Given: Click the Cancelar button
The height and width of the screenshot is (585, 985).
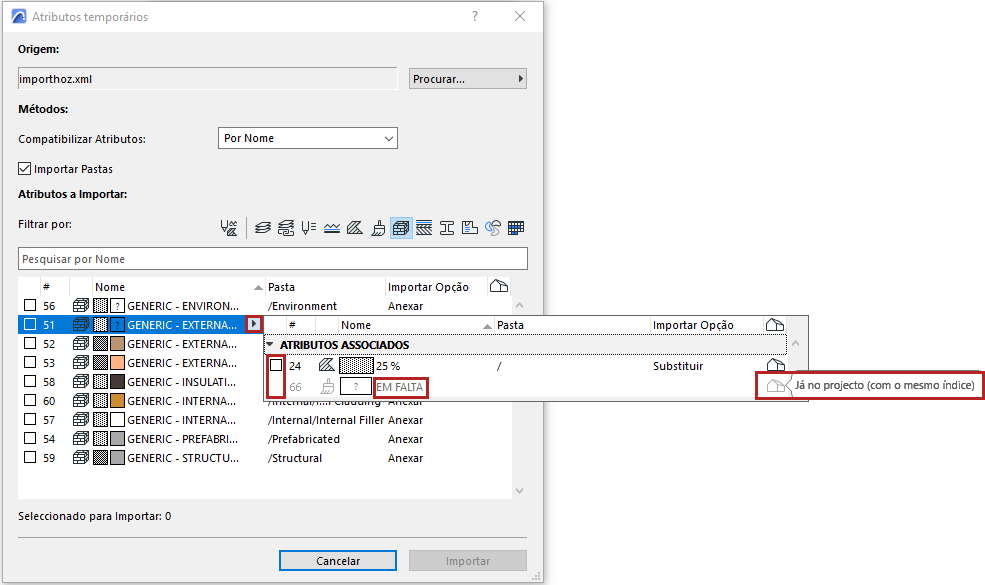Looking at the screenshot, I should point(338,560).
